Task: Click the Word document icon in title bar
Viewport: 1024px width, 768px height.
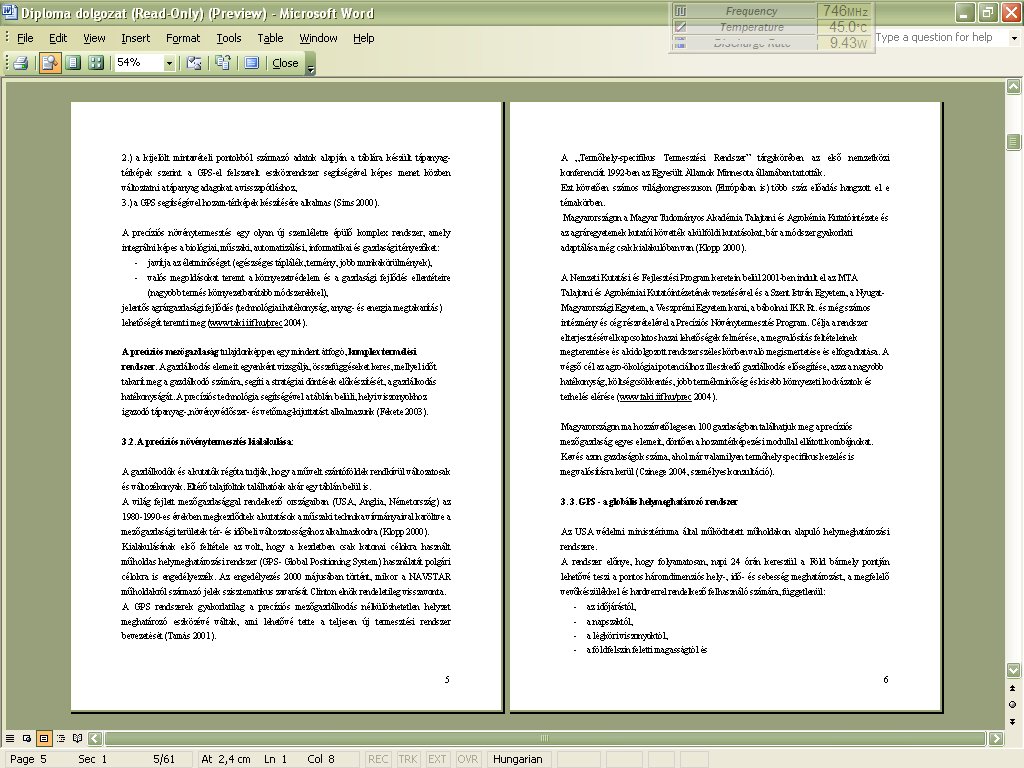Action: (x=10, y=12)
